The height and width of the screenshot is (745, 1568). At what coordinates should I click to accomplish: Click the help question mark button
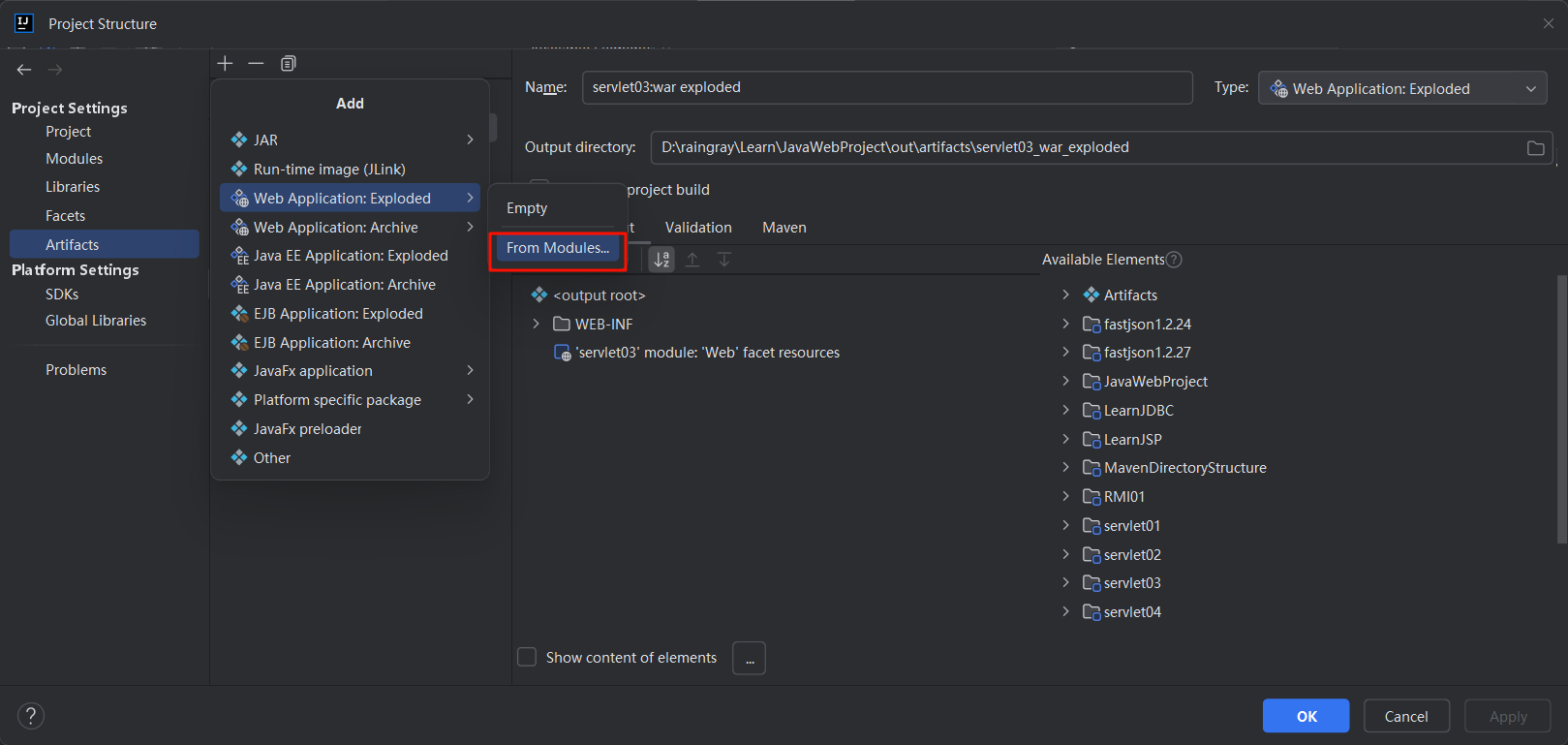31,716
